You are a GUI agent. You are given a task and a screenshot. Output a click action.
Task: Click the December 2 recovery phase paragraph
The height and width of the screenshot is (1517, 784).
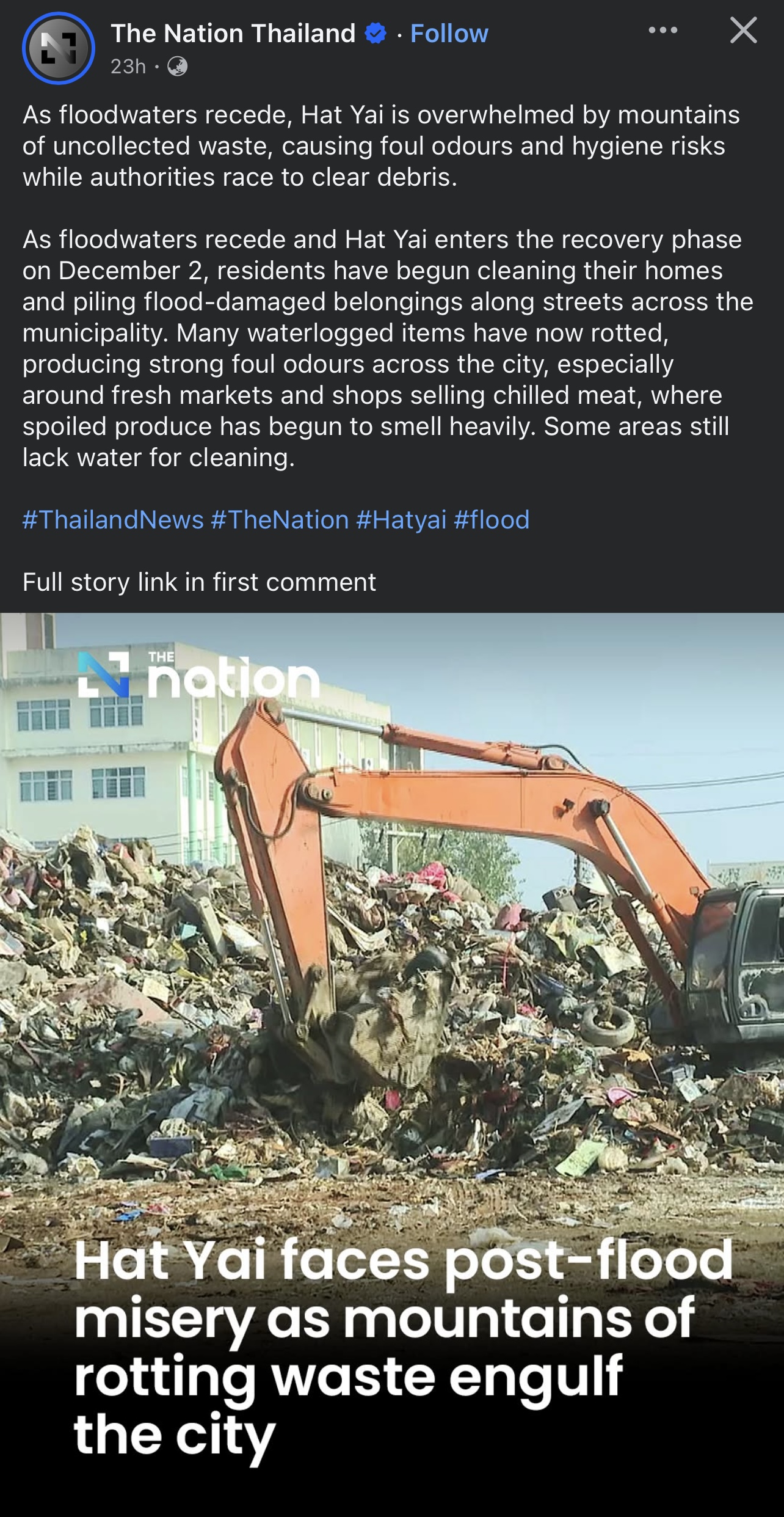tap(388, 348)
